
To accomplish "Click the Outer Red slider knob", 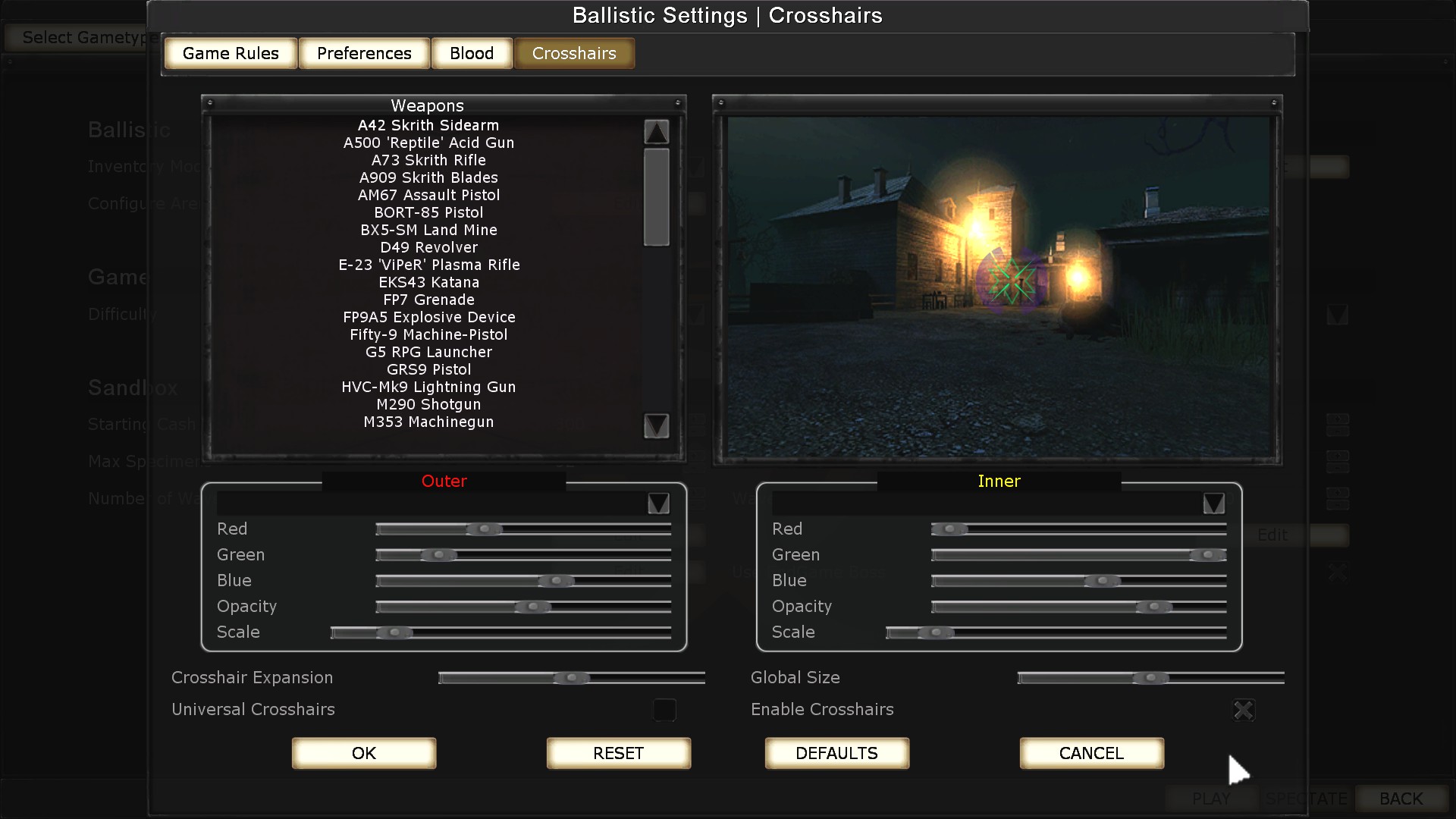I will coord(484,529).
